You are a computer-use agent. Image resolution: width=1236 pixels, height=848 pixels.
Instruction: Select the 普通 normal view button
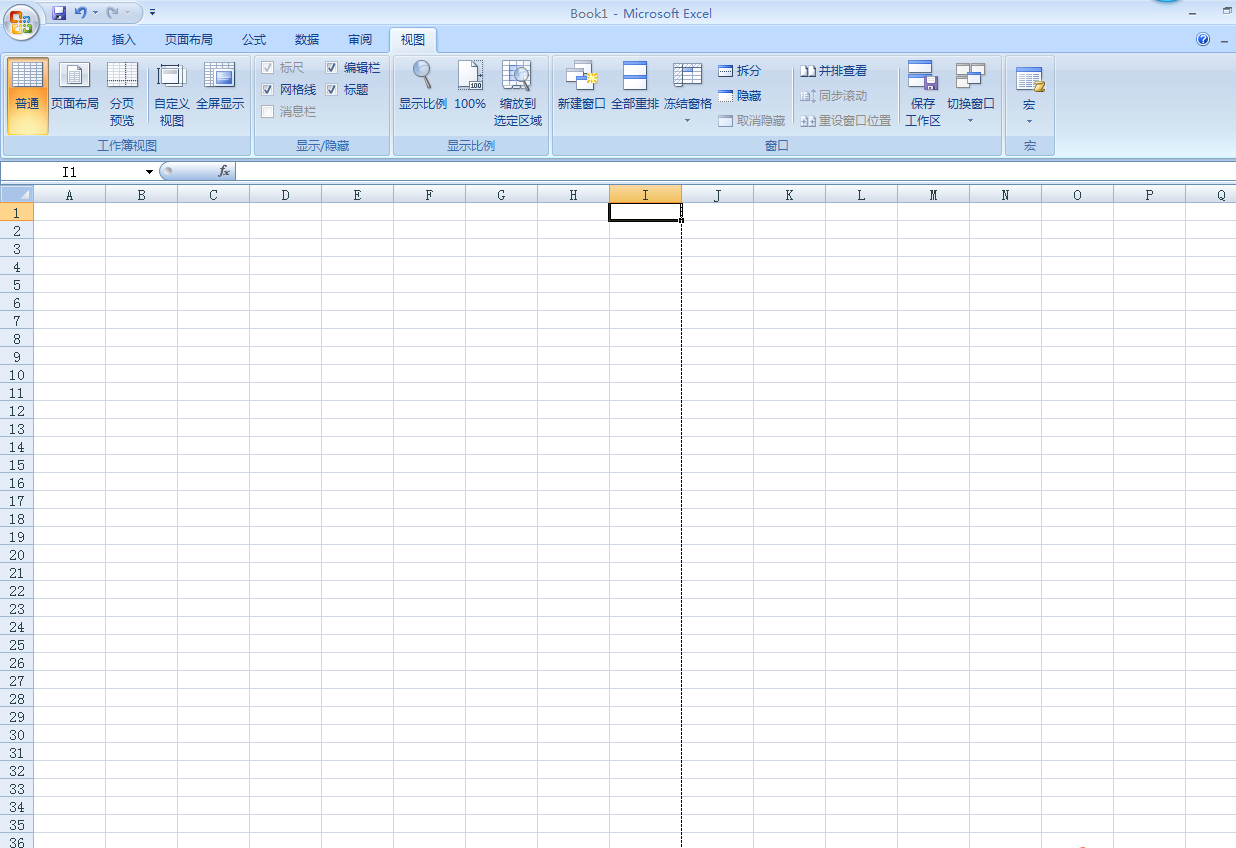pos(27,95)
